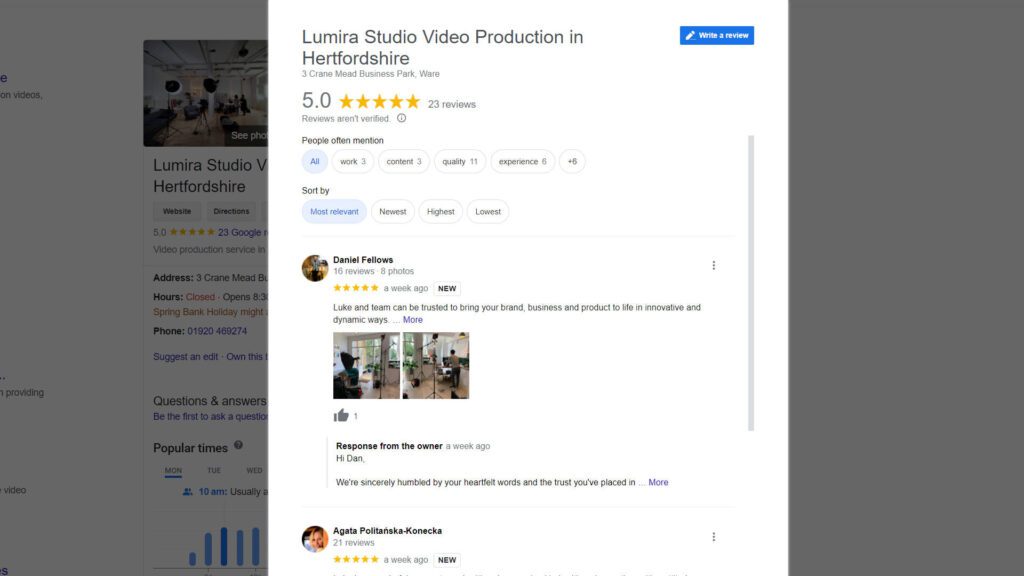Open Website button in background panel

(x=177, y=212)
